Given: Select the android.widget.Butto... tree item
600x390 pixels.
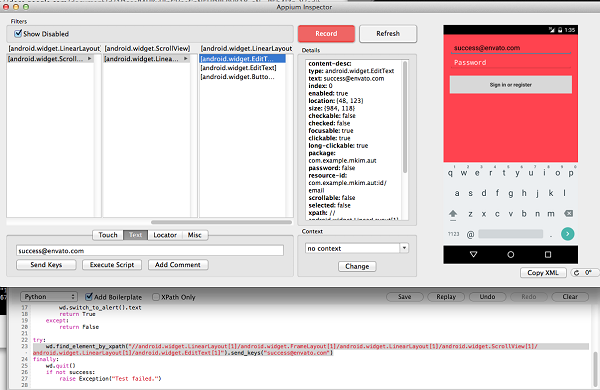Looking at the screenshot, I should pos(237,77).
